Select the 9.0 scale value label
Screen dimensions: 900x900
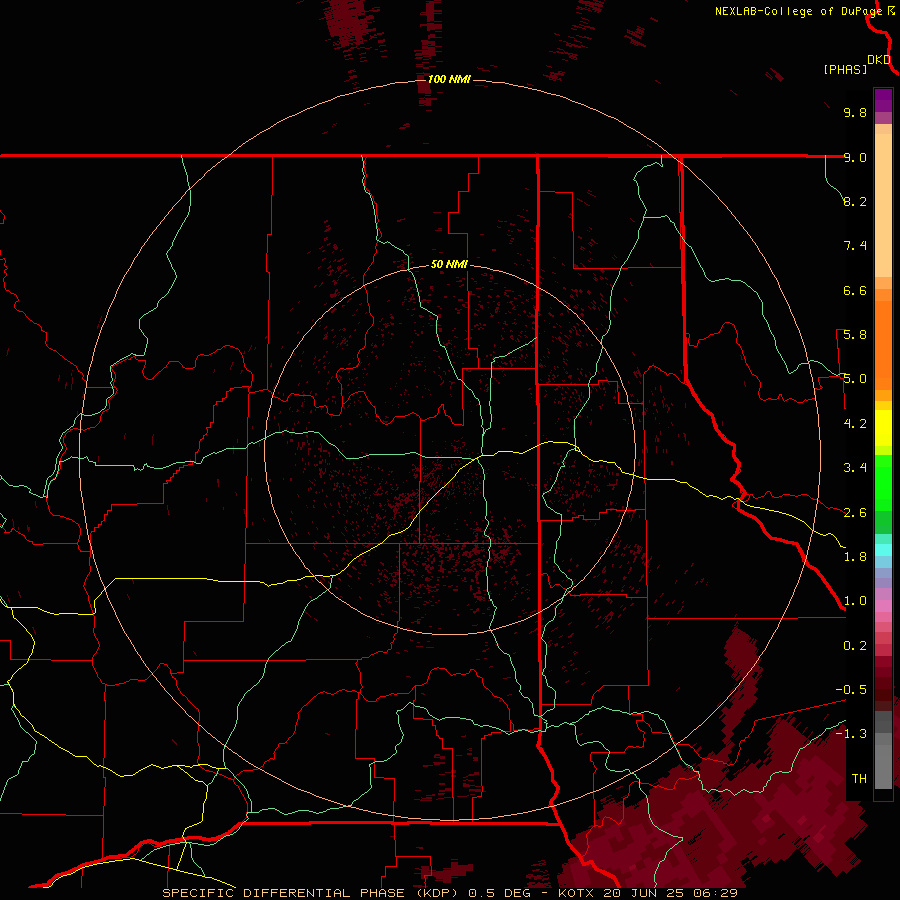tap(855, 157)
